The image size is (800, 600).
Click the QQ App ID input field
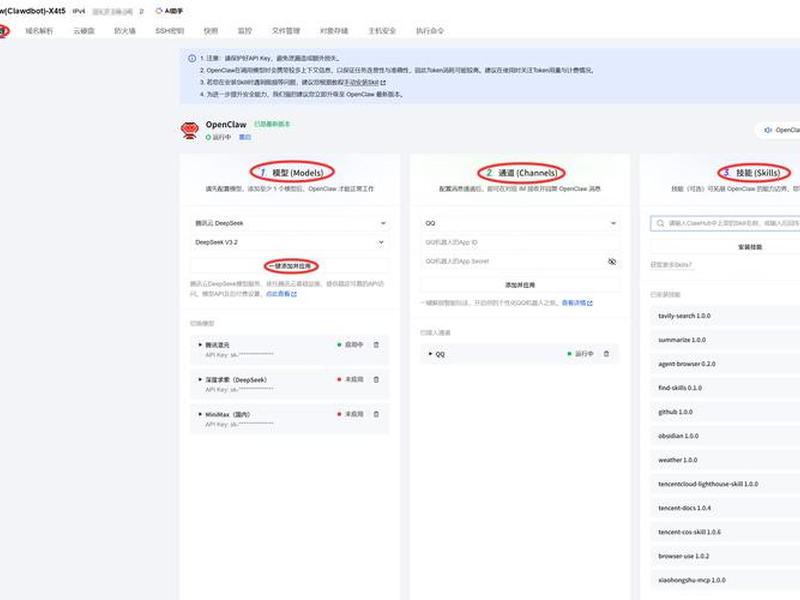[520, 242]
